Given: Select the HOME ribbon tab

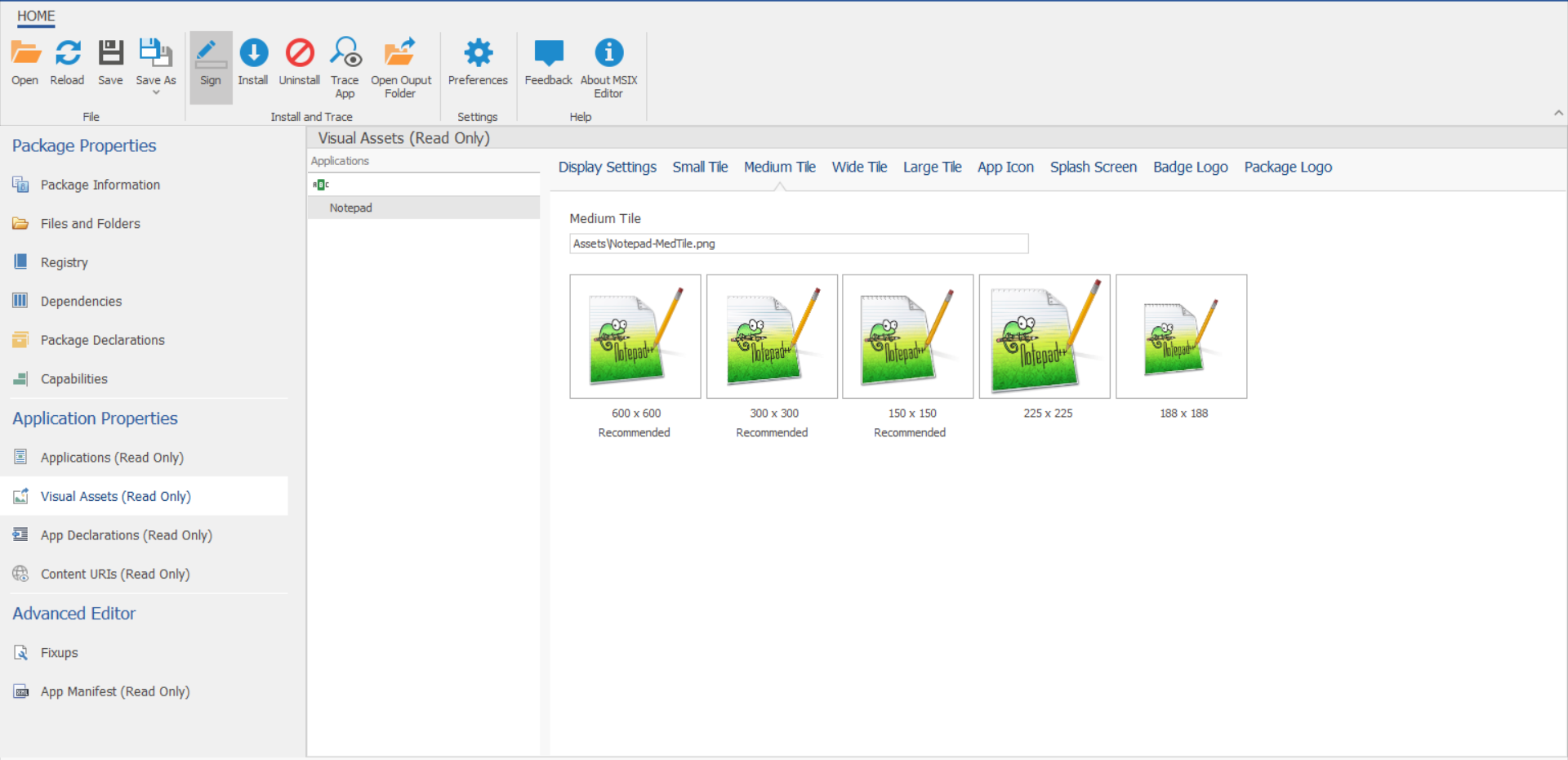Looking at the screenshot, I should [x=36, y=16].
